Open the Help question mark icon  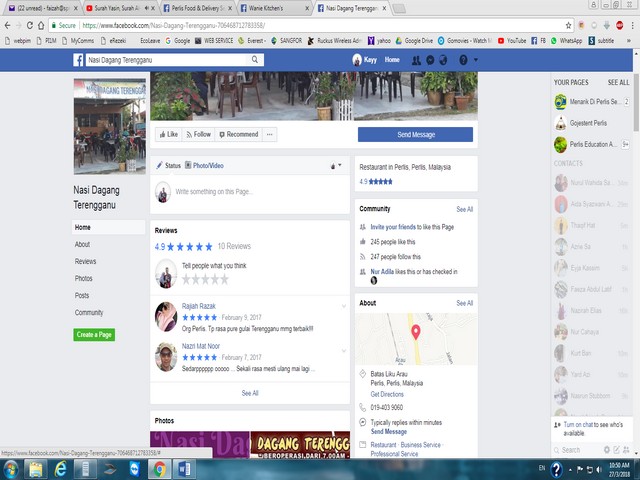tap(461, 60)
